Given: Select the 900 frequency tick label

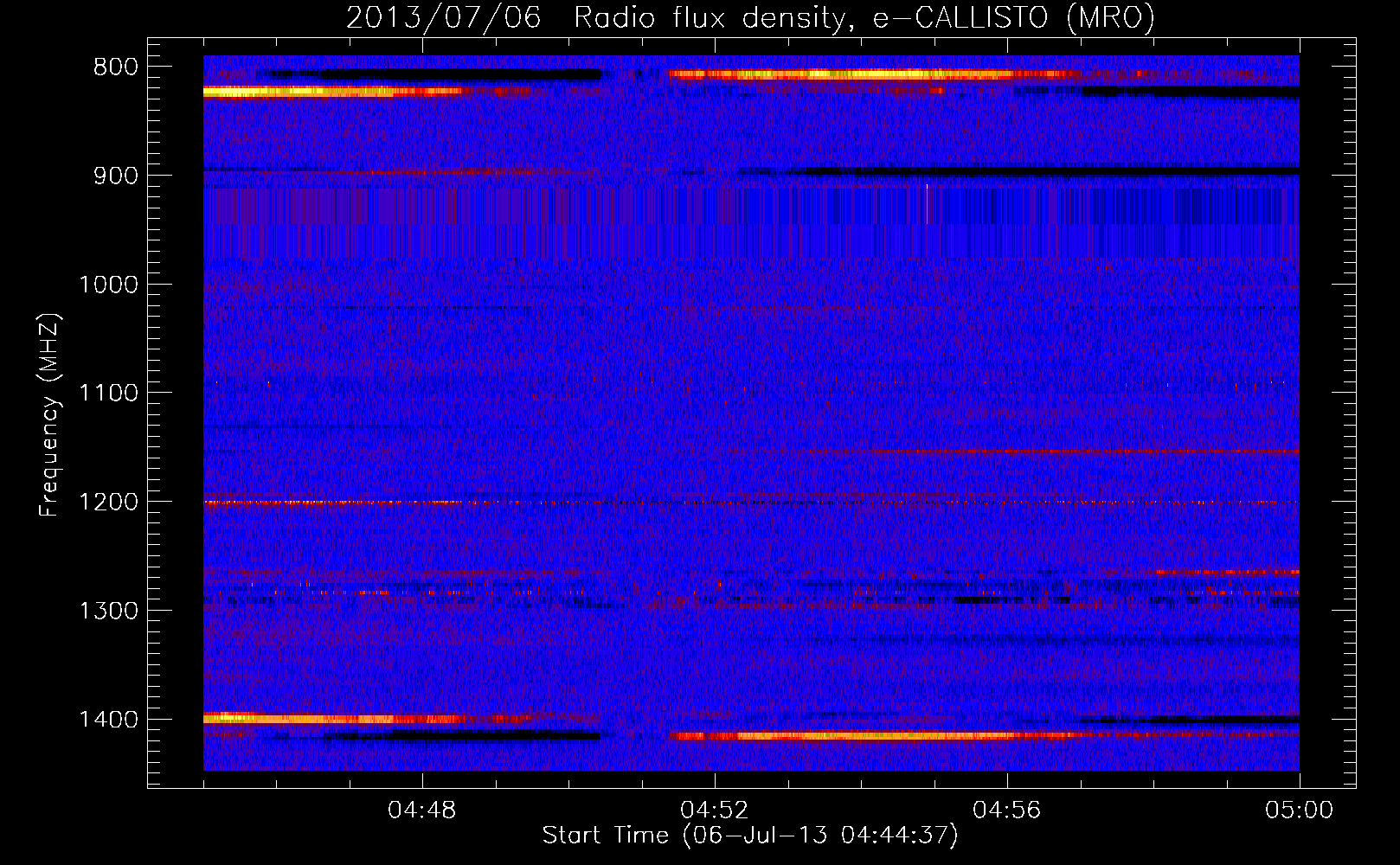Looking at the screenshot, I should coord(115,176).
